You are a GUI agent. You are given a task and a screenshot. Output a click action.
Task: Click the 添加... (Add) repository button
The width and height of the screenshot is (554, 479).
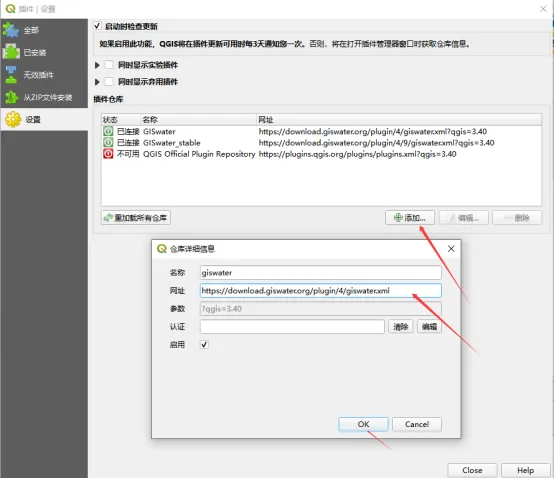(x=410, y=218)
